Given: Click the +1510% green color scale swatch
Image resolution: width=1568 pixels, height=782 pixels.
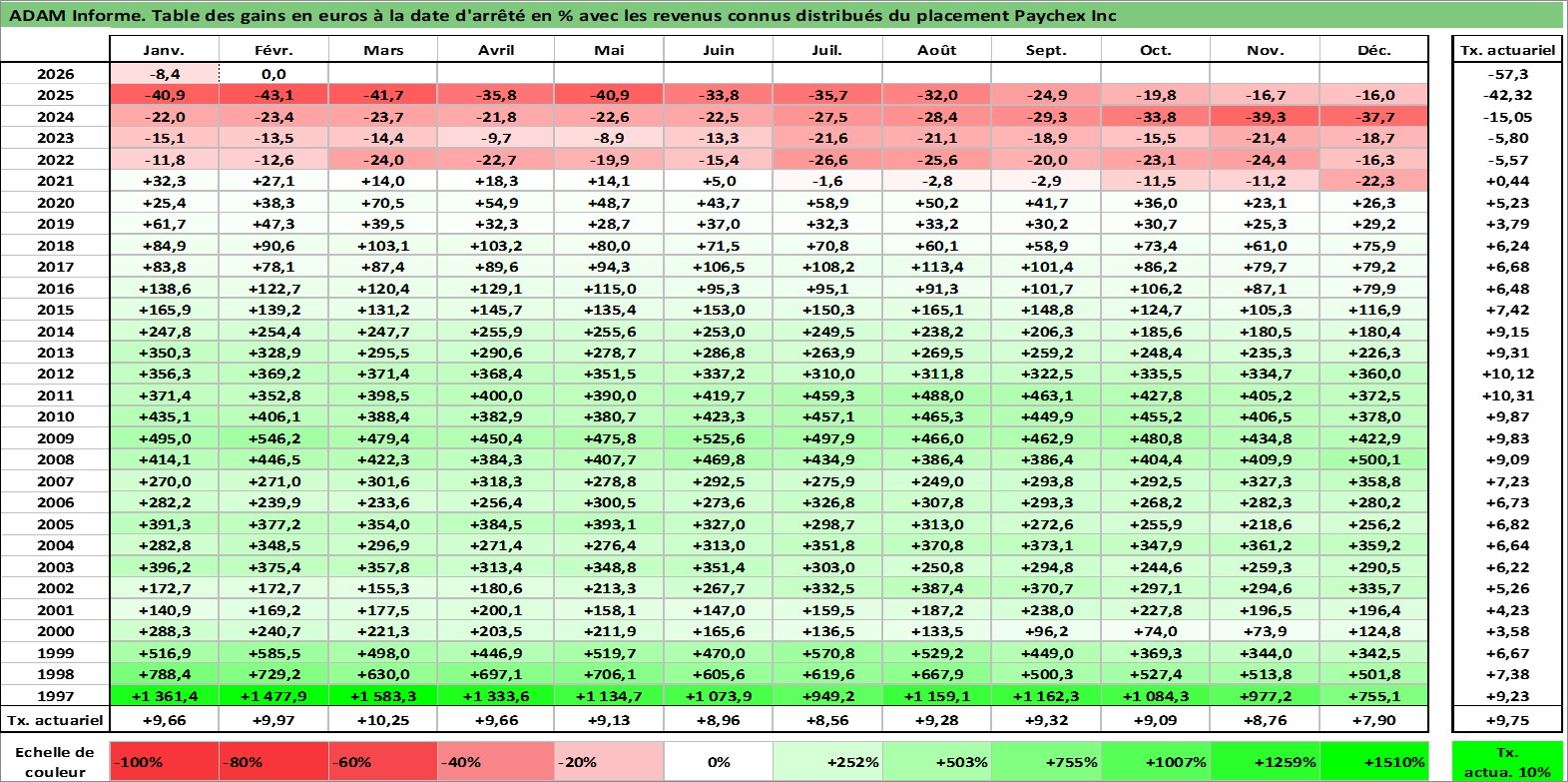Looking at the screenshot, I should (1373, 761).
